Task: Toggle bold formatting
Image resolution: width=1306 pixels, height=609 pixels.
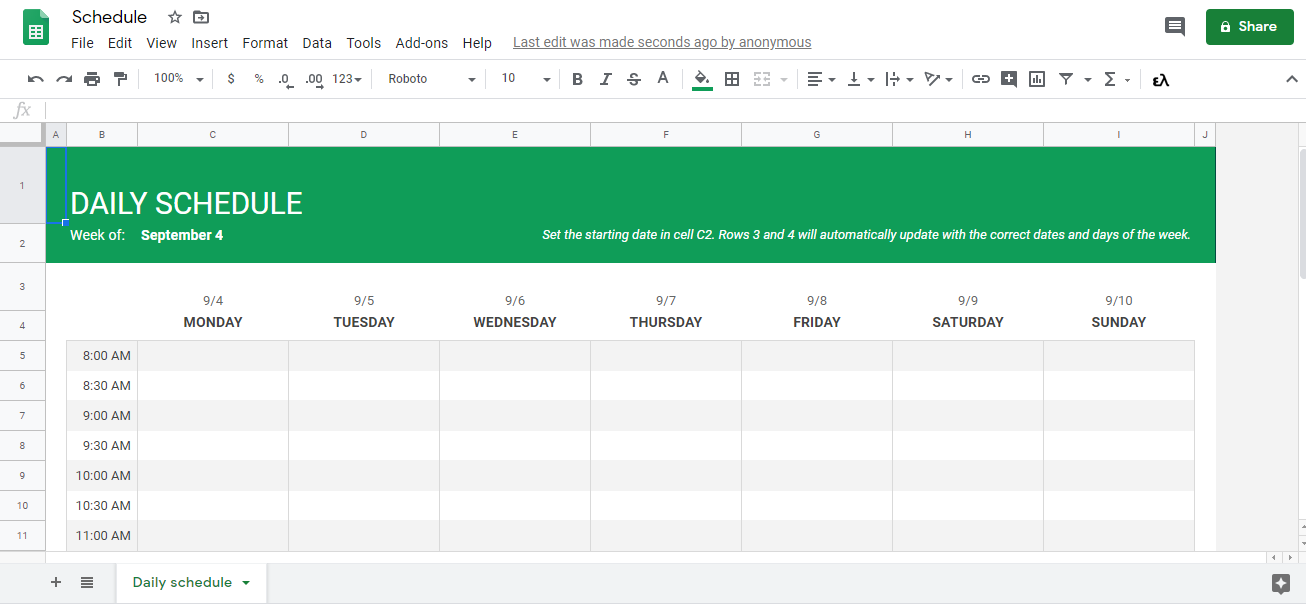Action: (577, 79)
